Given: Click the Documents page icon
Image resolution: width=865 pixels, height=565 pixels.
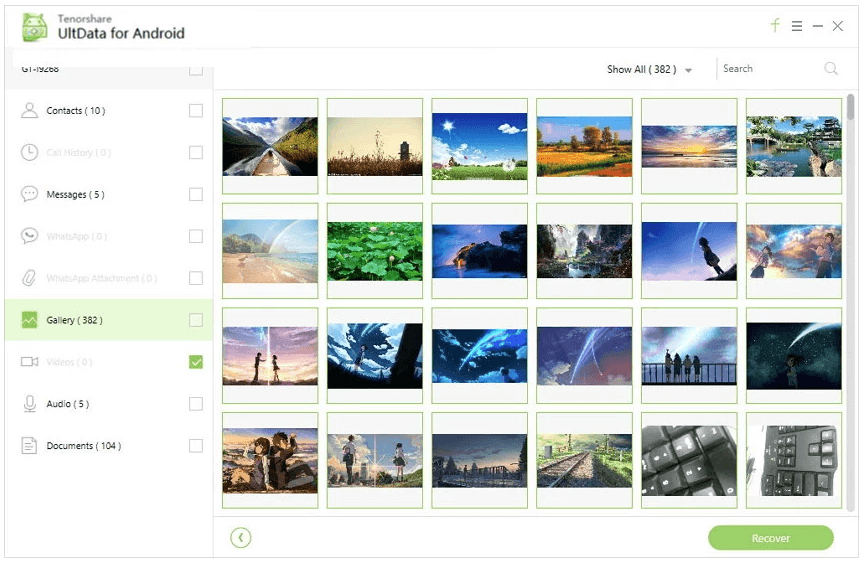Looking at the screenshot, I should point(29,446).
